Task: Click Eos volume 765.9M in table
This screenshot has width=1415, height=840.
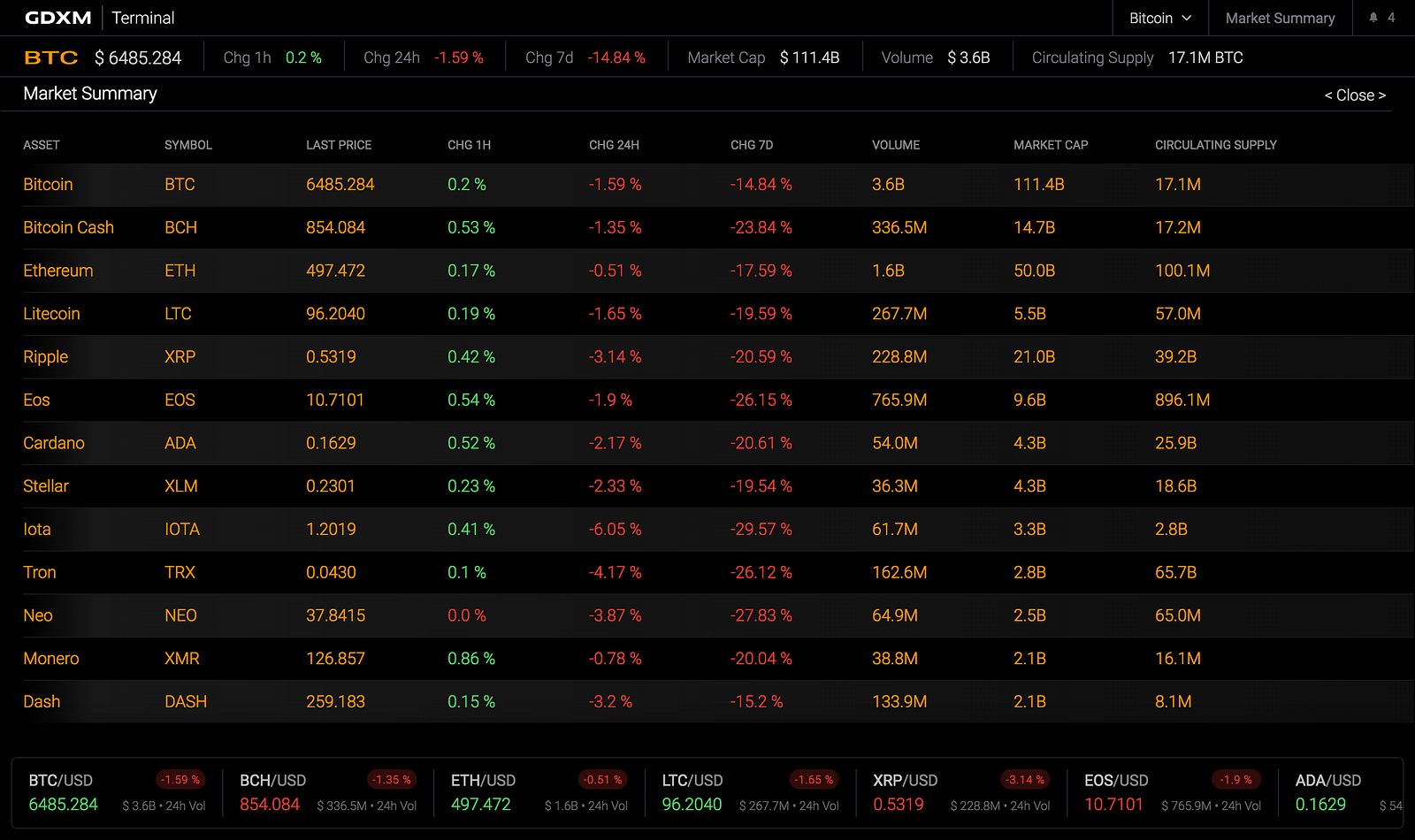Action: pos(899,401)
